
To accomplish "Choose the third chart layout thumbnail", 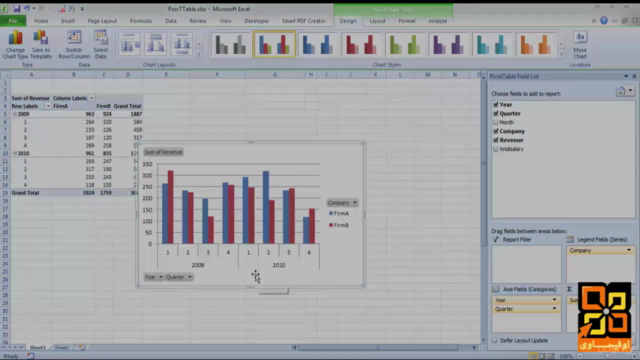I will coord(182,44).
